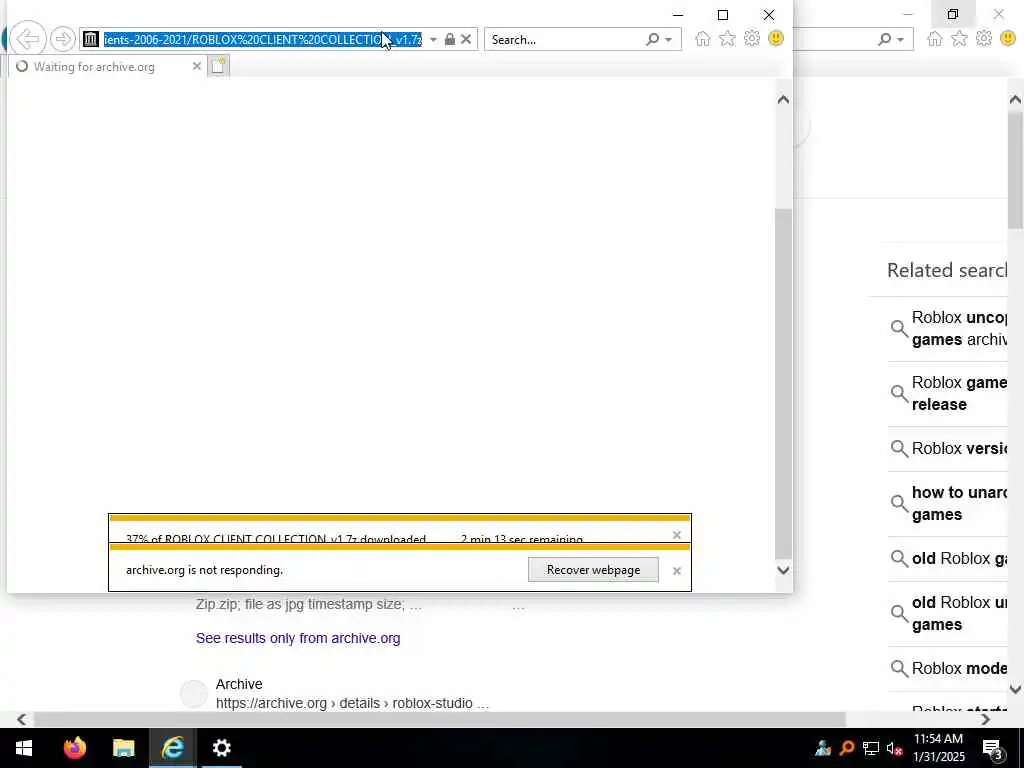Click the network icon in the system tray
Screen dimensions: 1024x768
pyautogui.click(x=871, y=748)
